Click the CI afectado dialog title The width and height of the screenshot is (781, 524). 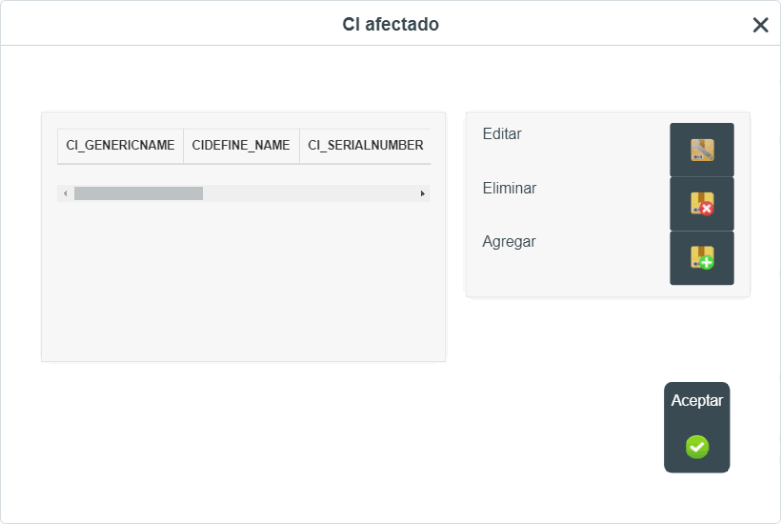click(390, 24)
